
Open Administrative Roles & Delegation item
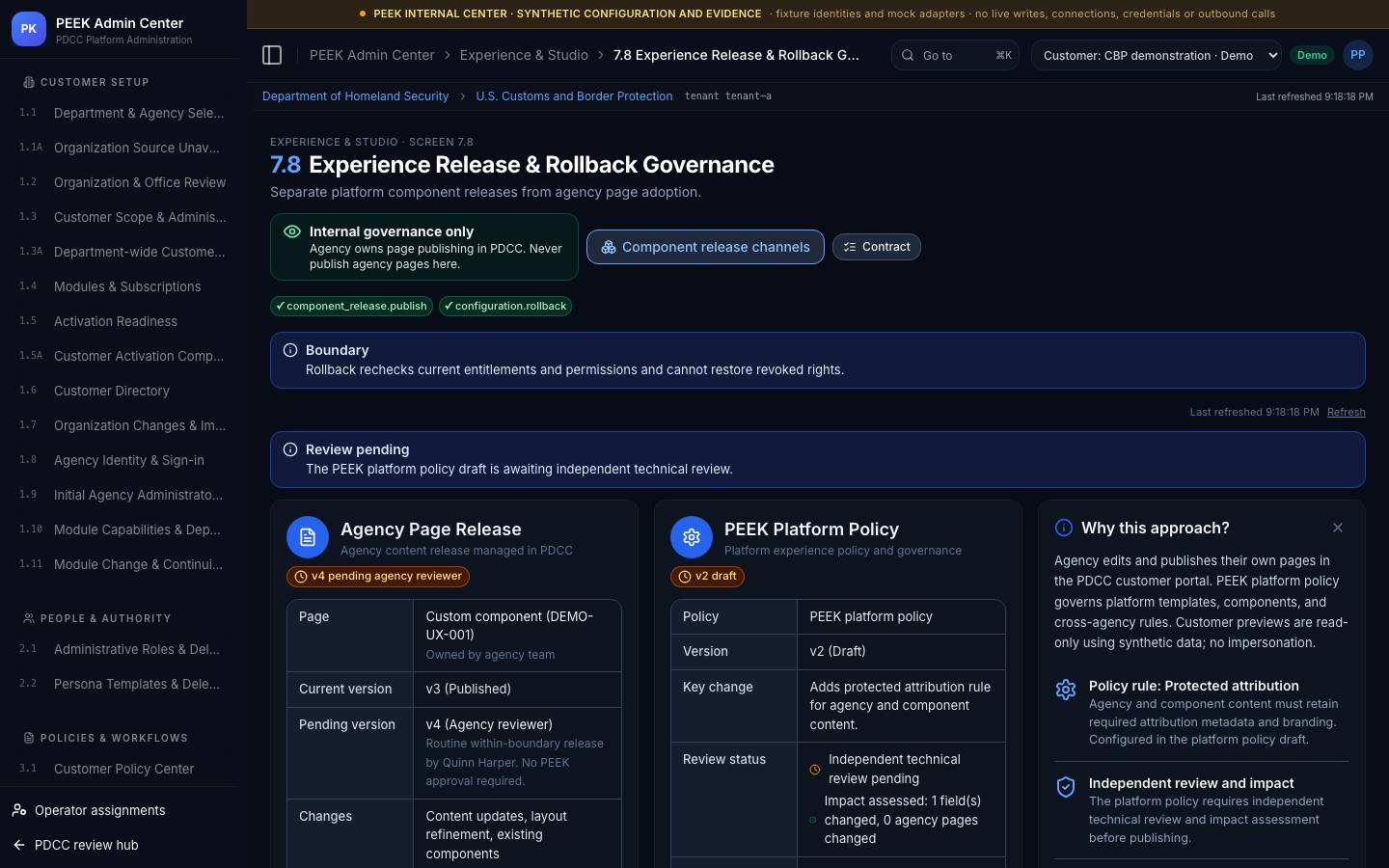click(123, 649)
